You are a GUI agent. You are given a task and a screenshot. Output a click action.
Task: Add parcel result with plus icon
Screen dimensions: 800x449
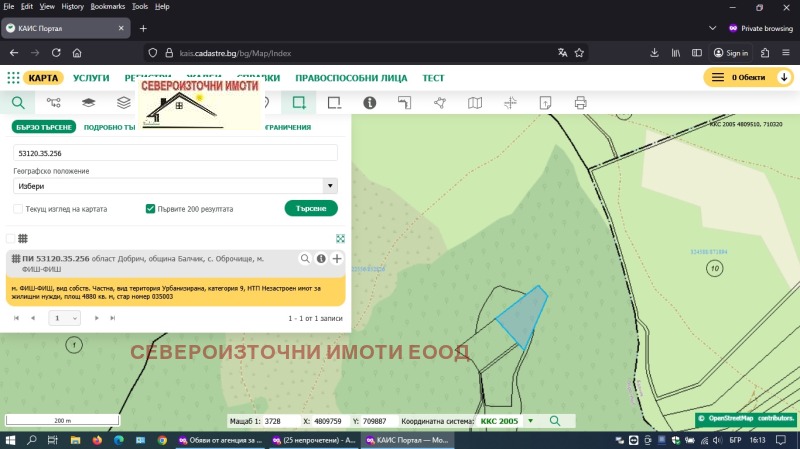337,259
